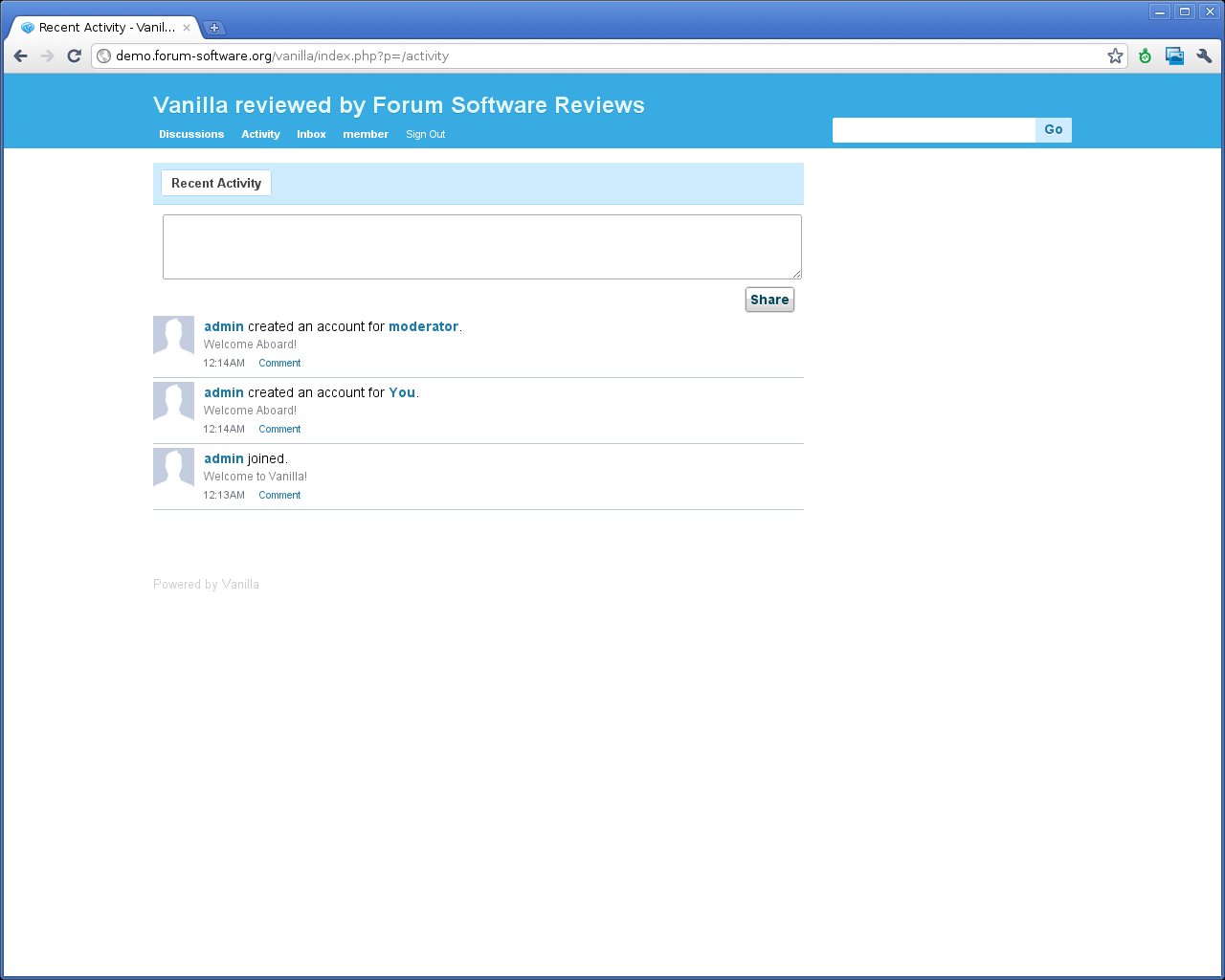Open the You user link
The image size is (1225, 980).
(x=402, y=392)
